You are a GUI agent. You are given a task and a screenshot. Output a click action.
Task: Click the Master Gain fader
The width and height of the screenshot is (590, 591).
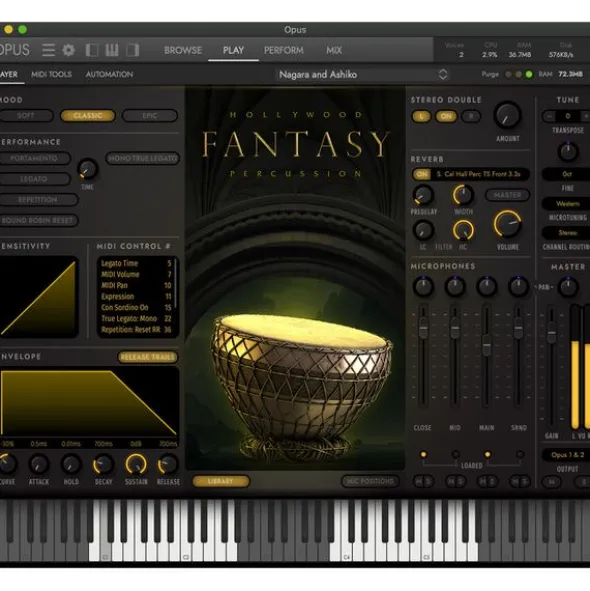(x=552, y=332)
